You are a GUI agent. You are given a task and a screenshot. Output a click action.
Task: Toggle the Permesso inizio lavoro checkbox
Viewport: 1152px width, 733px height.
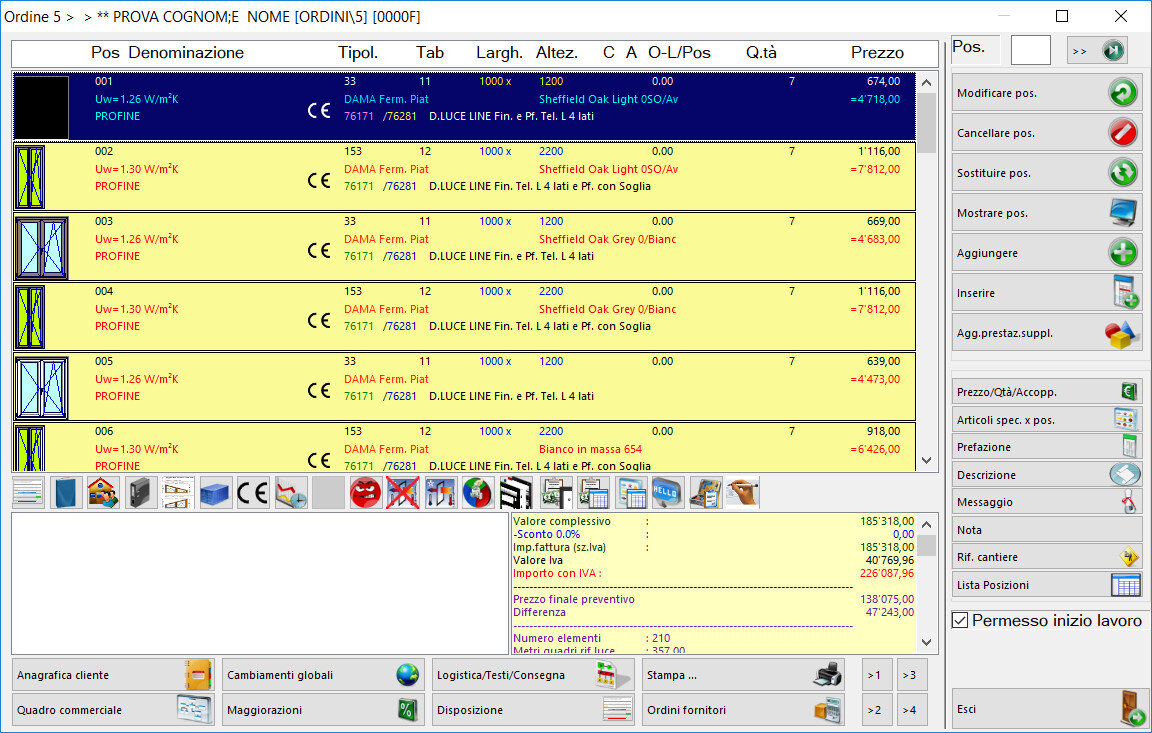(x=960, y=621)
